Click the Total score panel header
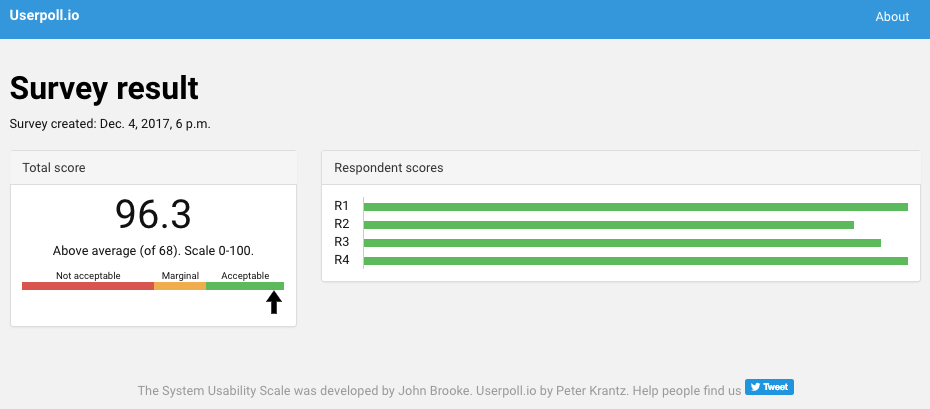This screenshot has width=930, height=409. point(154,168)
